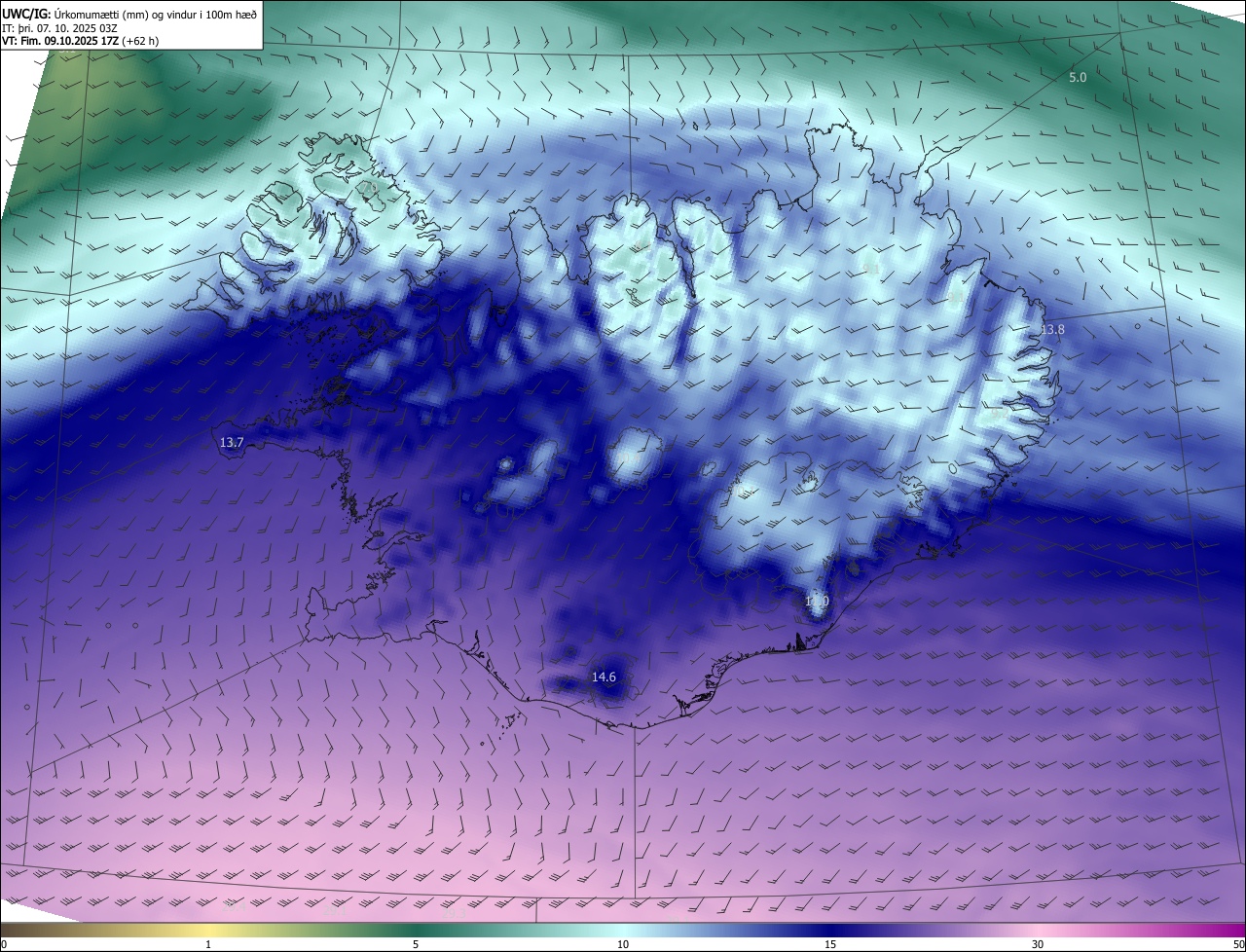The height and width of the screenshot is (952, 1246).
Task: Click the 0 tick label on the colorbar
Action: 4,944
